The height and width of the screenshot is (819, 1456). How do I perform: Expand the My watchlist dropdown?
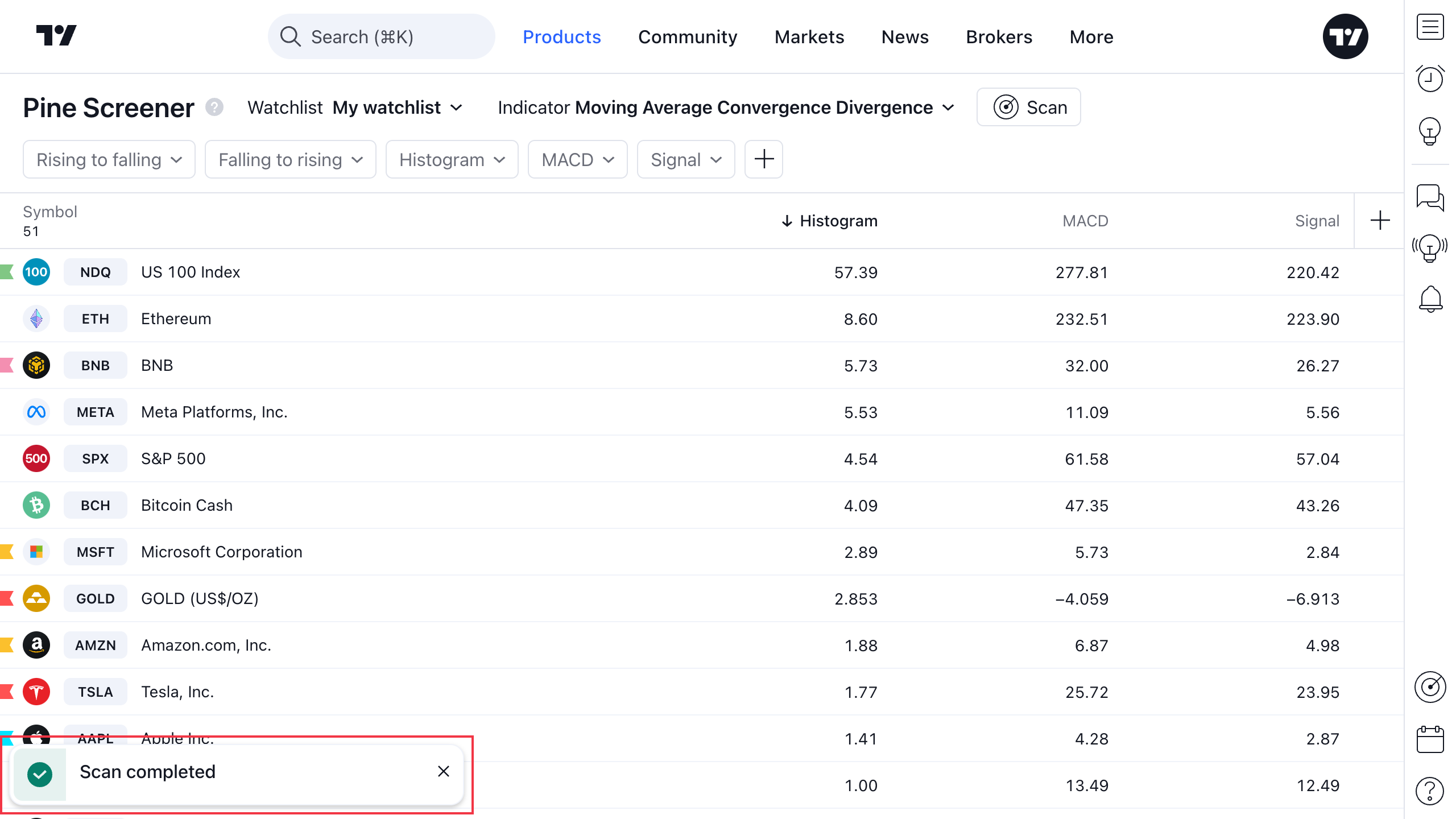pos(397,107)
